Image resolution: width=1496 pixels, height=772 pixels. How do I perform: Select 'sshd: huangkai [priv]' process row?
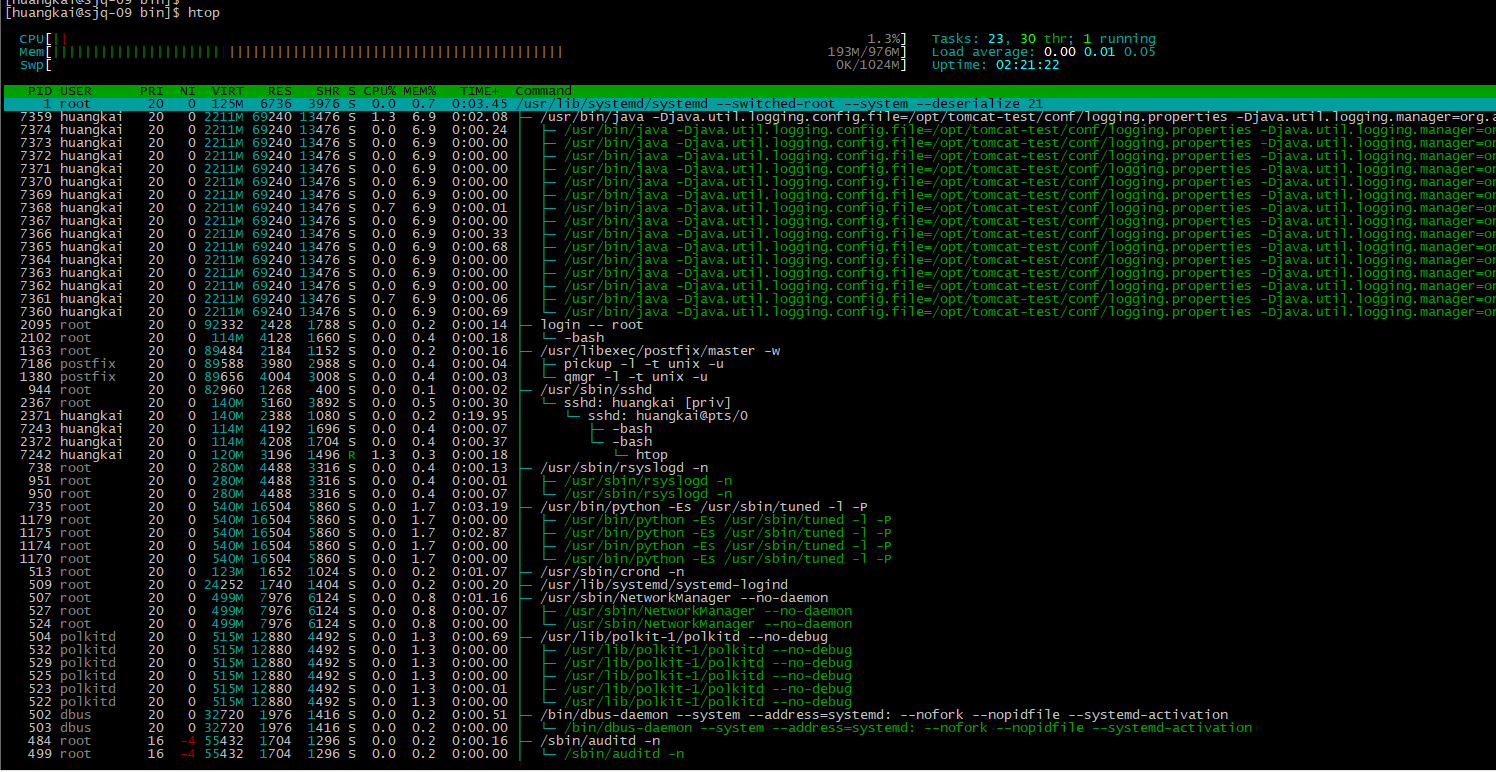pyautogui.click(x=748, y=403)
